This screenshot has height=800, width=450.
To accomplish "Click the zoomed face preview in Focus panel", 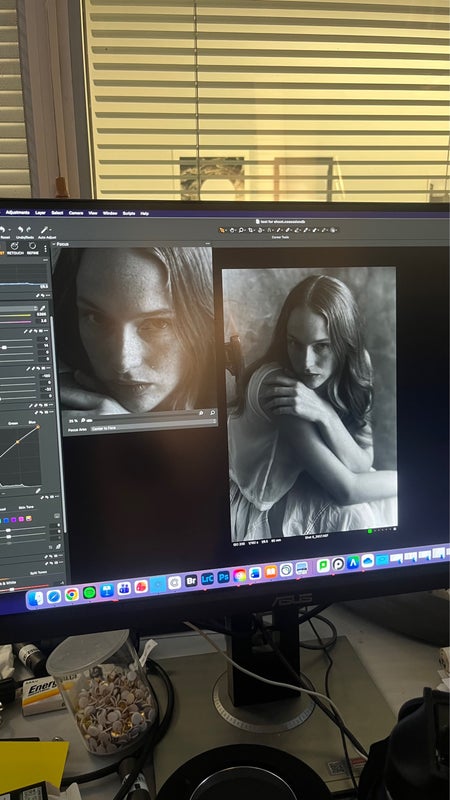I will click(135, 329).
